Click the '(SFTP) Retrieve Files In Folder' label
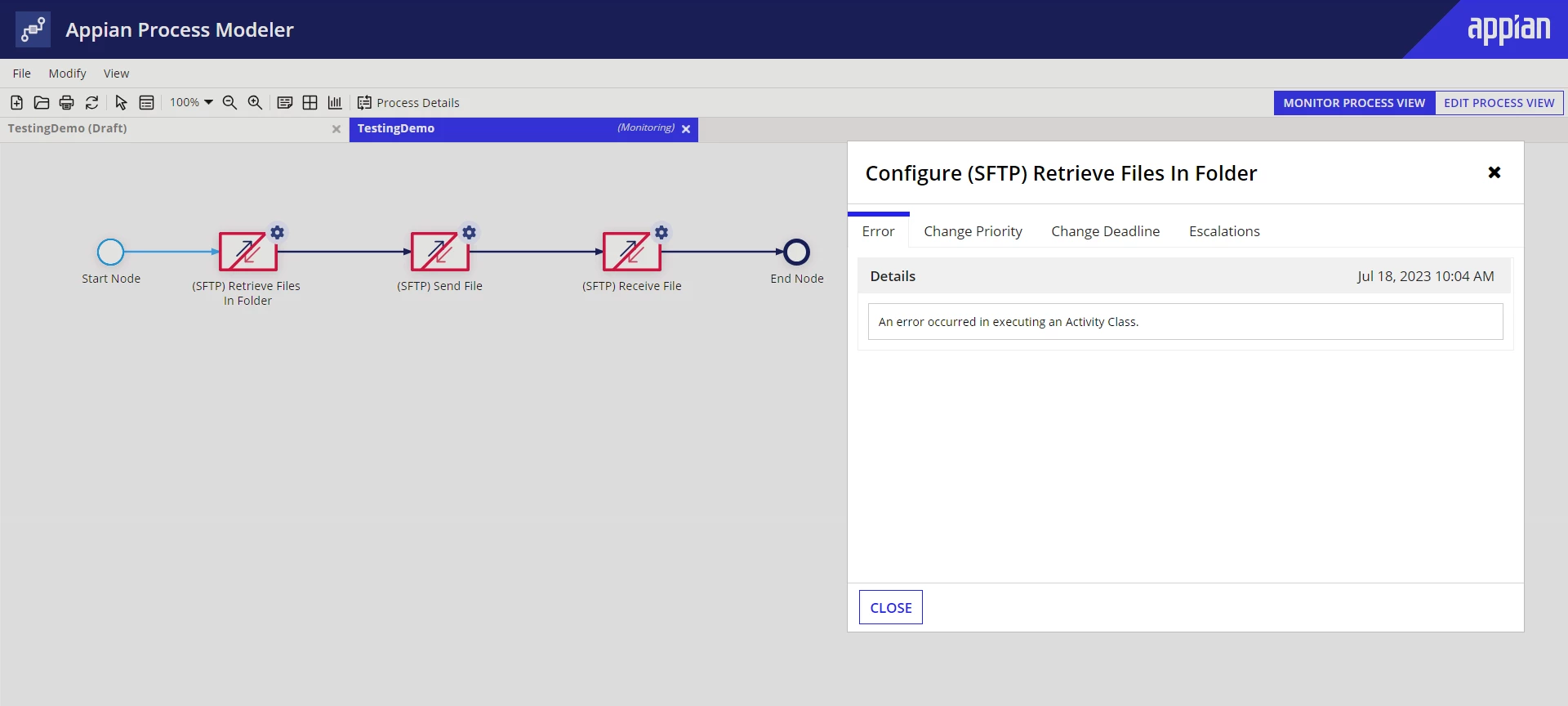Screen dimensions: 1568x706 tap(247, 293)
